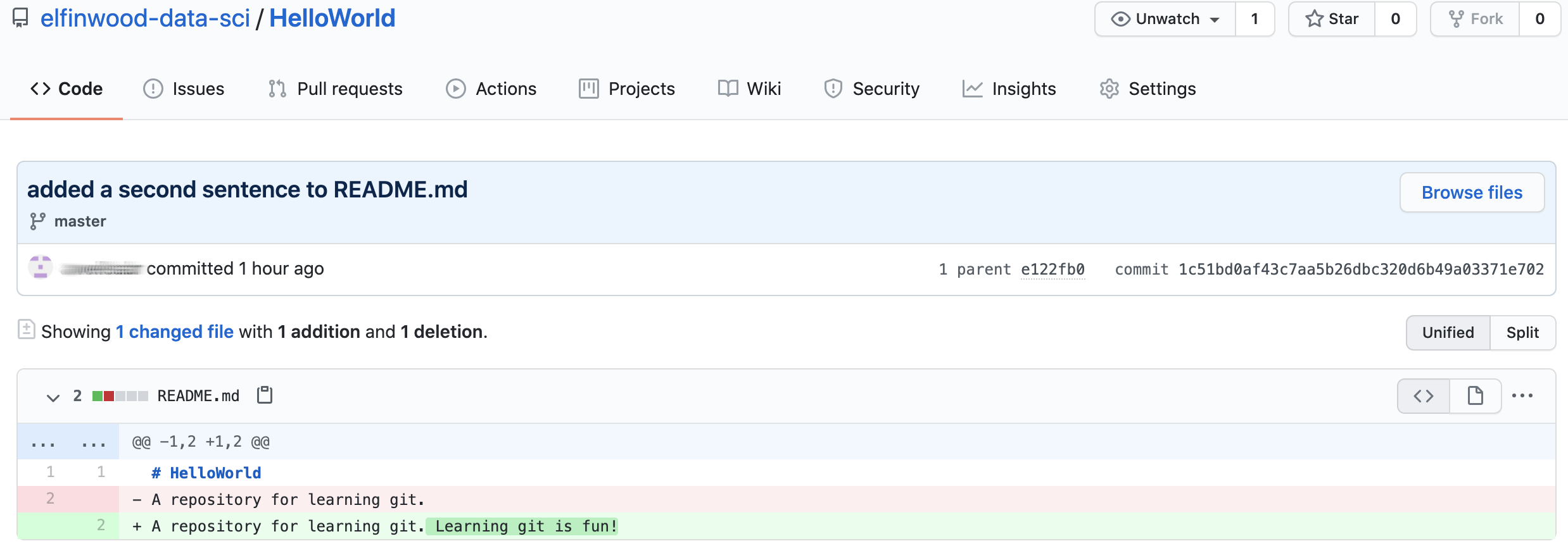The image size is (1568, 553).
Task: Show rich diff with document icon
Action: [1475, 396]
